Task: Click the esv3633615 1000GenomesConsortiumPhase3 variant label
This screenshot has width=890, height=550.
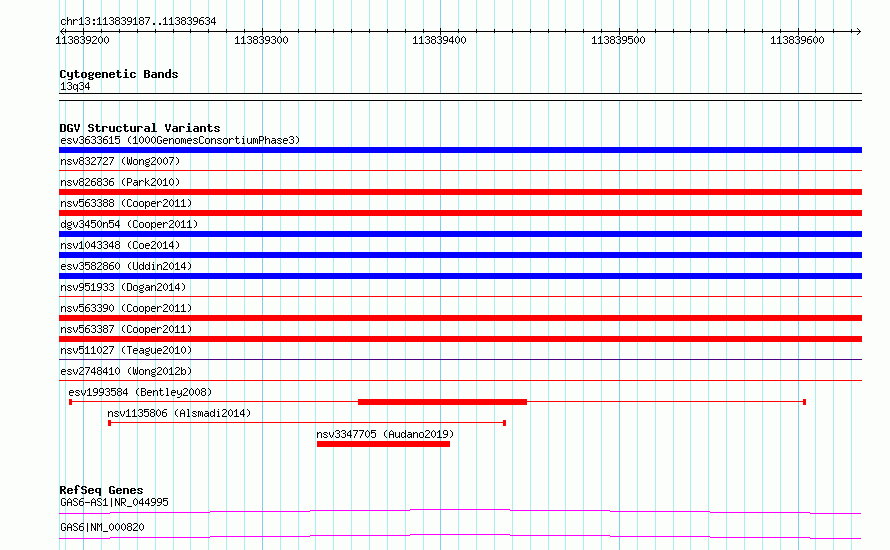Action: click(x=180, y=140)
